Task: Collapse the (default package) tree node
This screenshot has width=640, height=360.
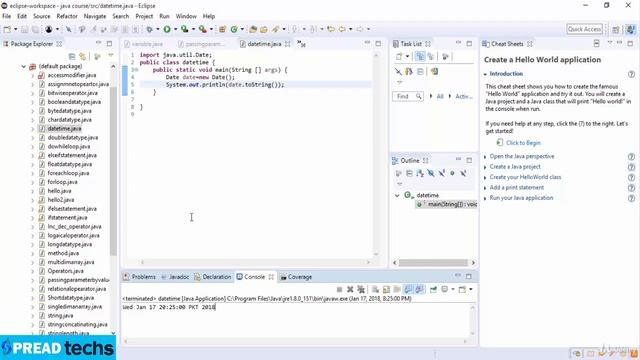Action: 24,66
